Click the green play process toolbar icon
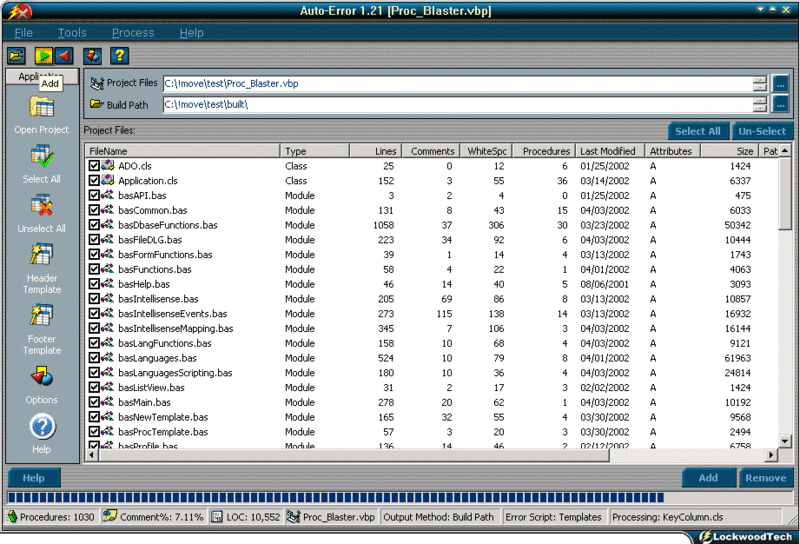Image resolution: width=800 pixels, height=544 pixels. 44,56
